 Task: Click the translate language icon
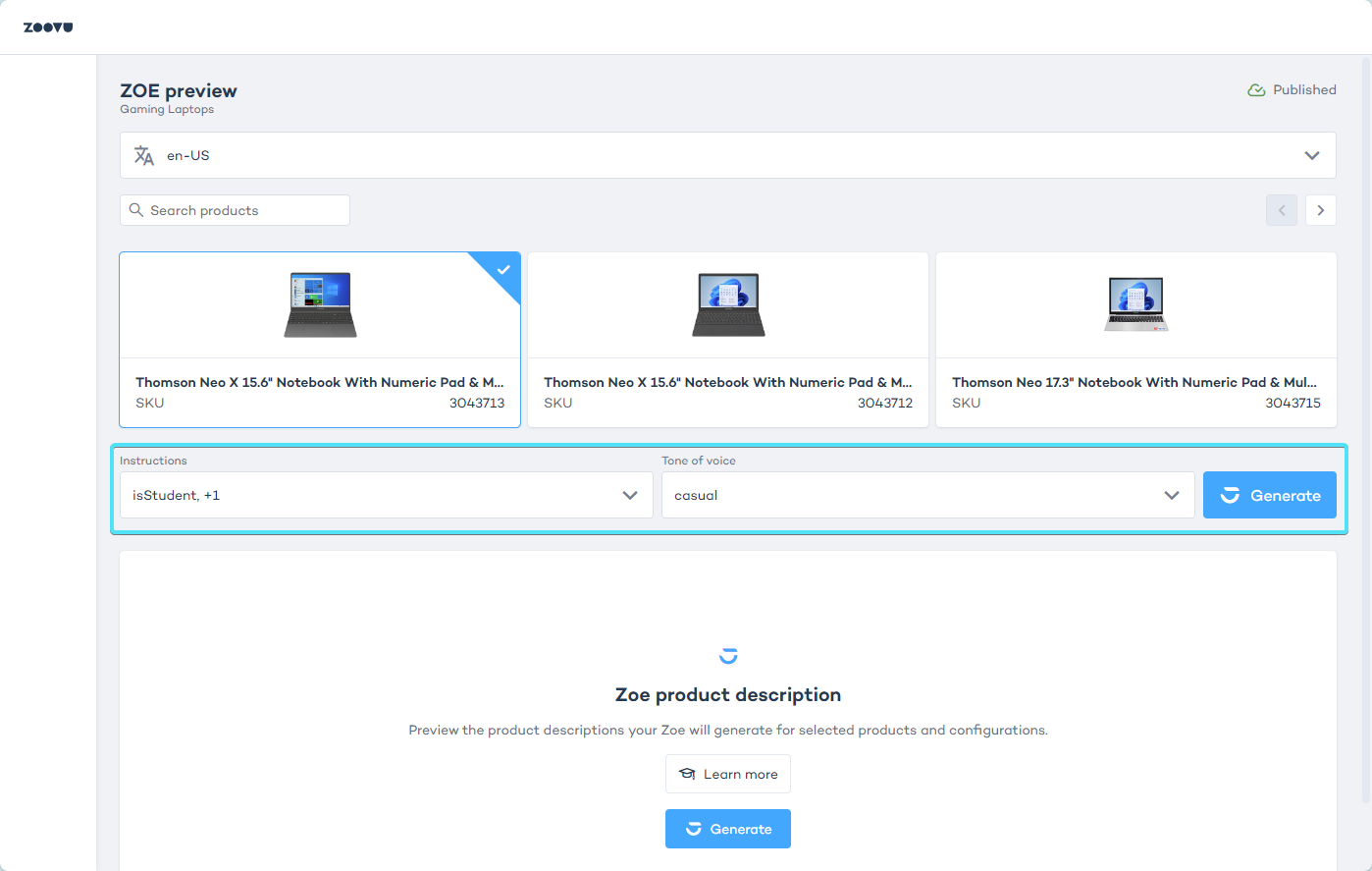(144, 155)
